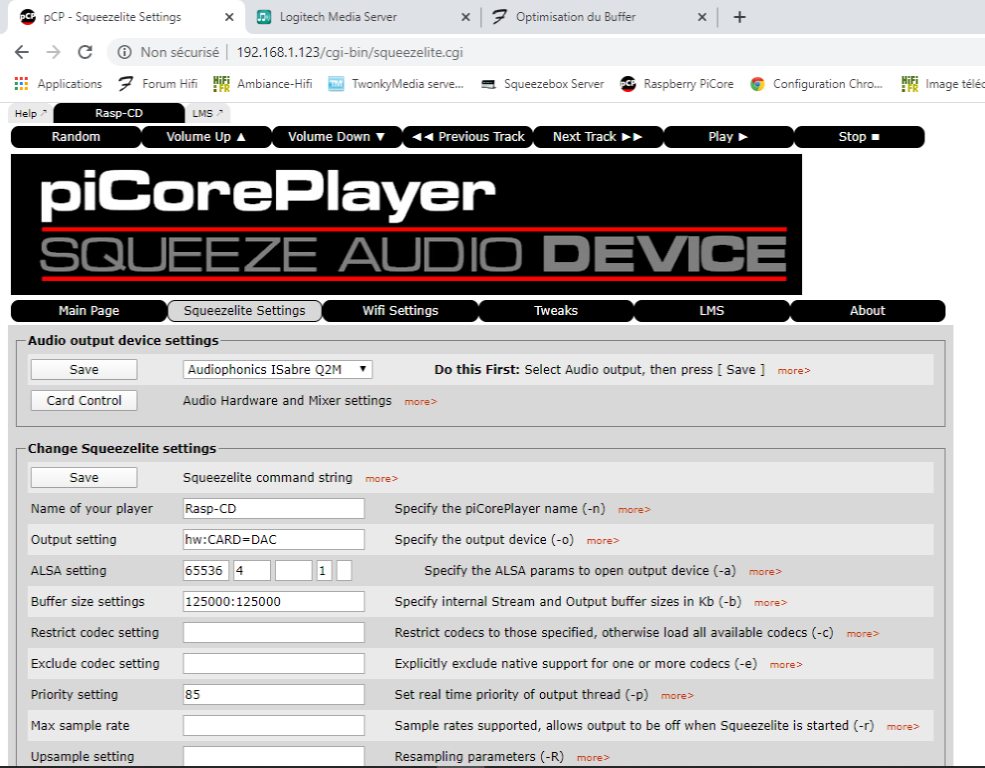985x768 pixels.
Task: Click the address bar URL
Action: tap(349, 52)
